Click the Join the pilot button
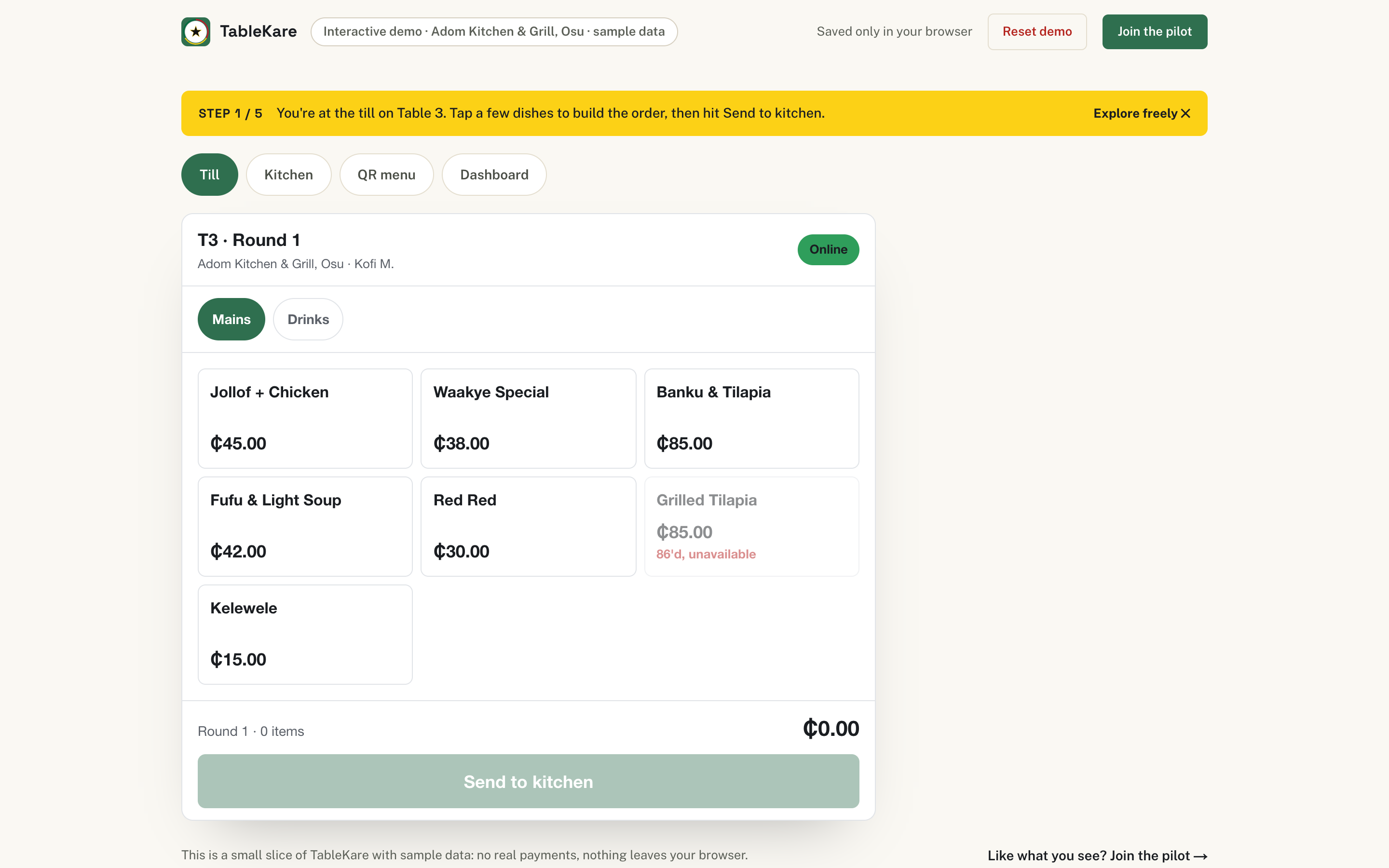Screen dimensions: 1389x868 [1154, 31]
